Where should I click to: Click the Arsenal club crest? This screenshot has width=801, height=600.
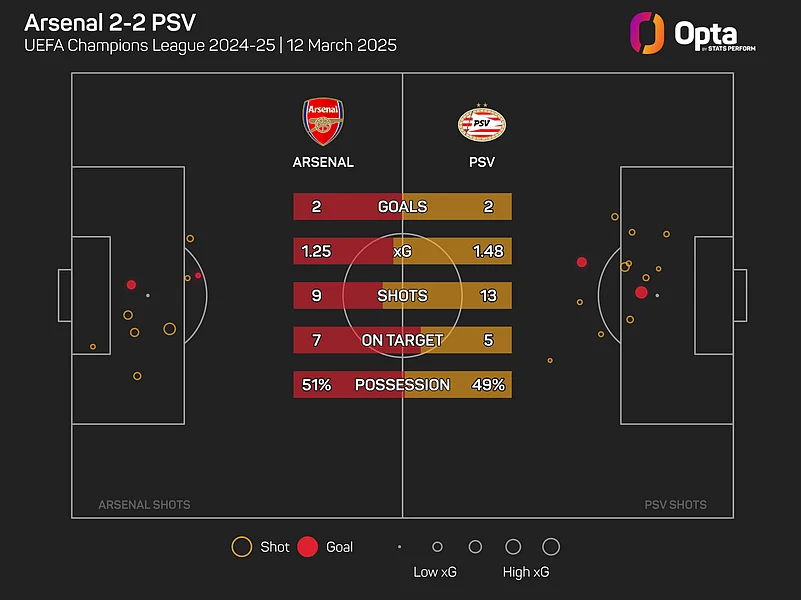pos(322,122)
